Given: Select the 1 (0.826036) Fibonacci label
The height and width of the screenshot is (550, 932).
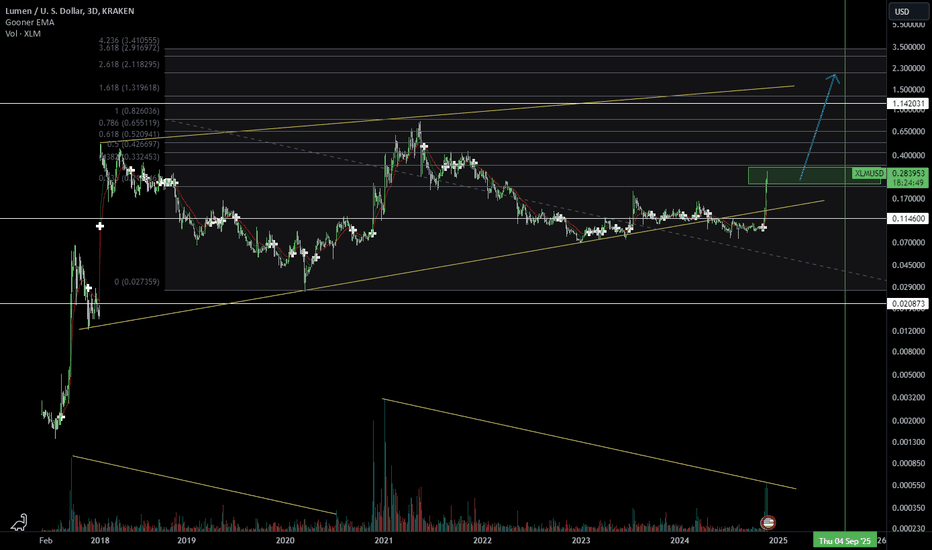Looking at the screenshot, I should click(137, 111).
